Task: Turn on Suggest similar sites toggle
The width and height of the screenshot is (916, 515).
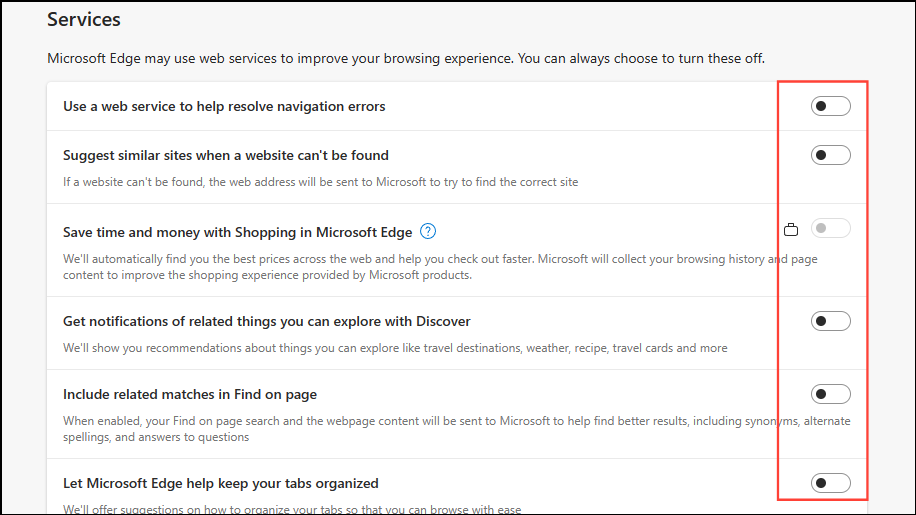Action: (x=830, y=155)
